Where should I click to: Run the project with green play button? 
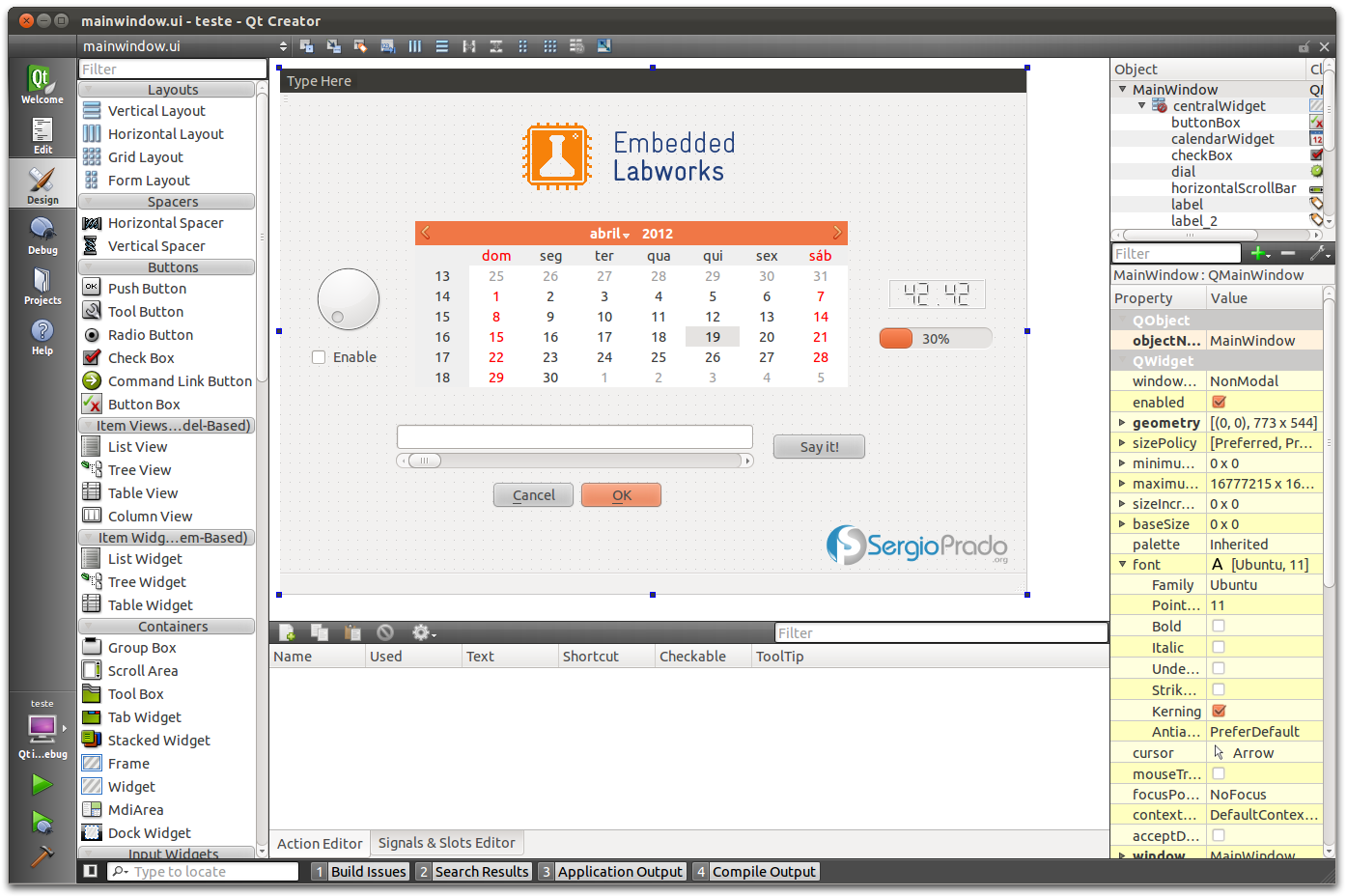coord(42,785)
